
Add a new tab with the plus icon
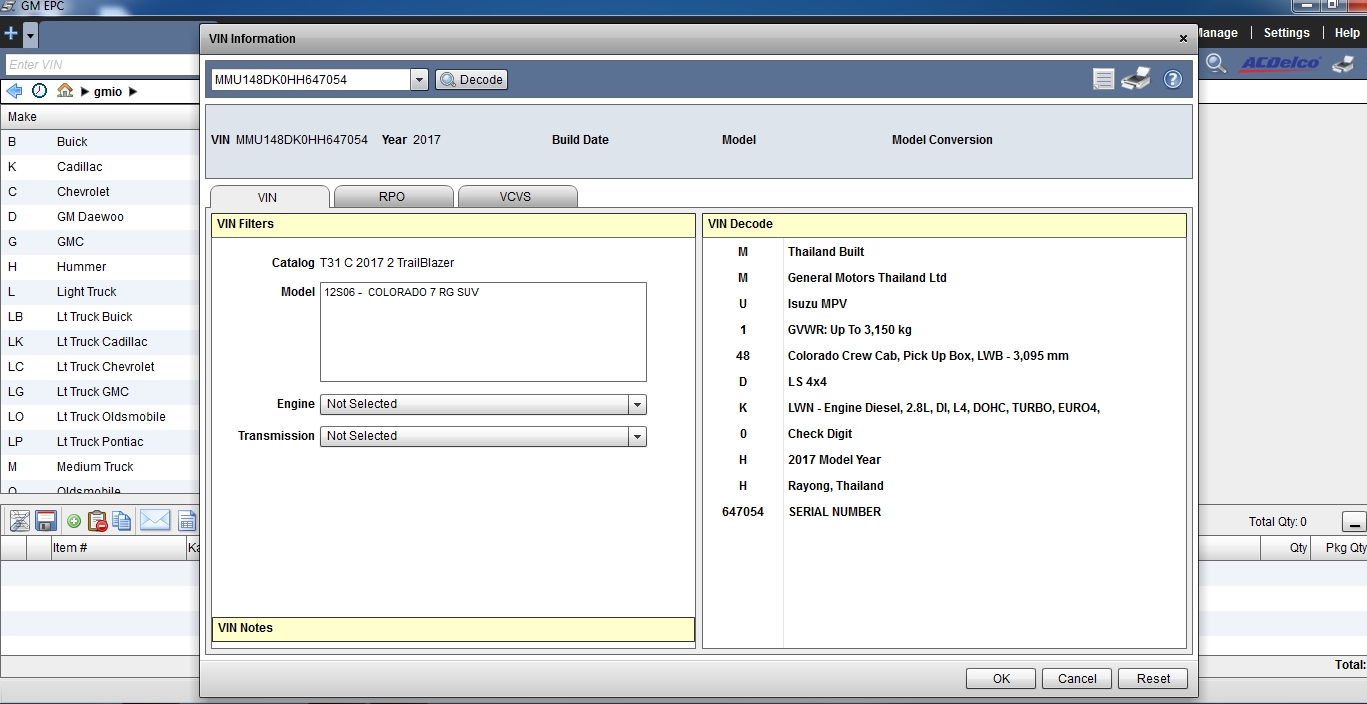[11, 34]
